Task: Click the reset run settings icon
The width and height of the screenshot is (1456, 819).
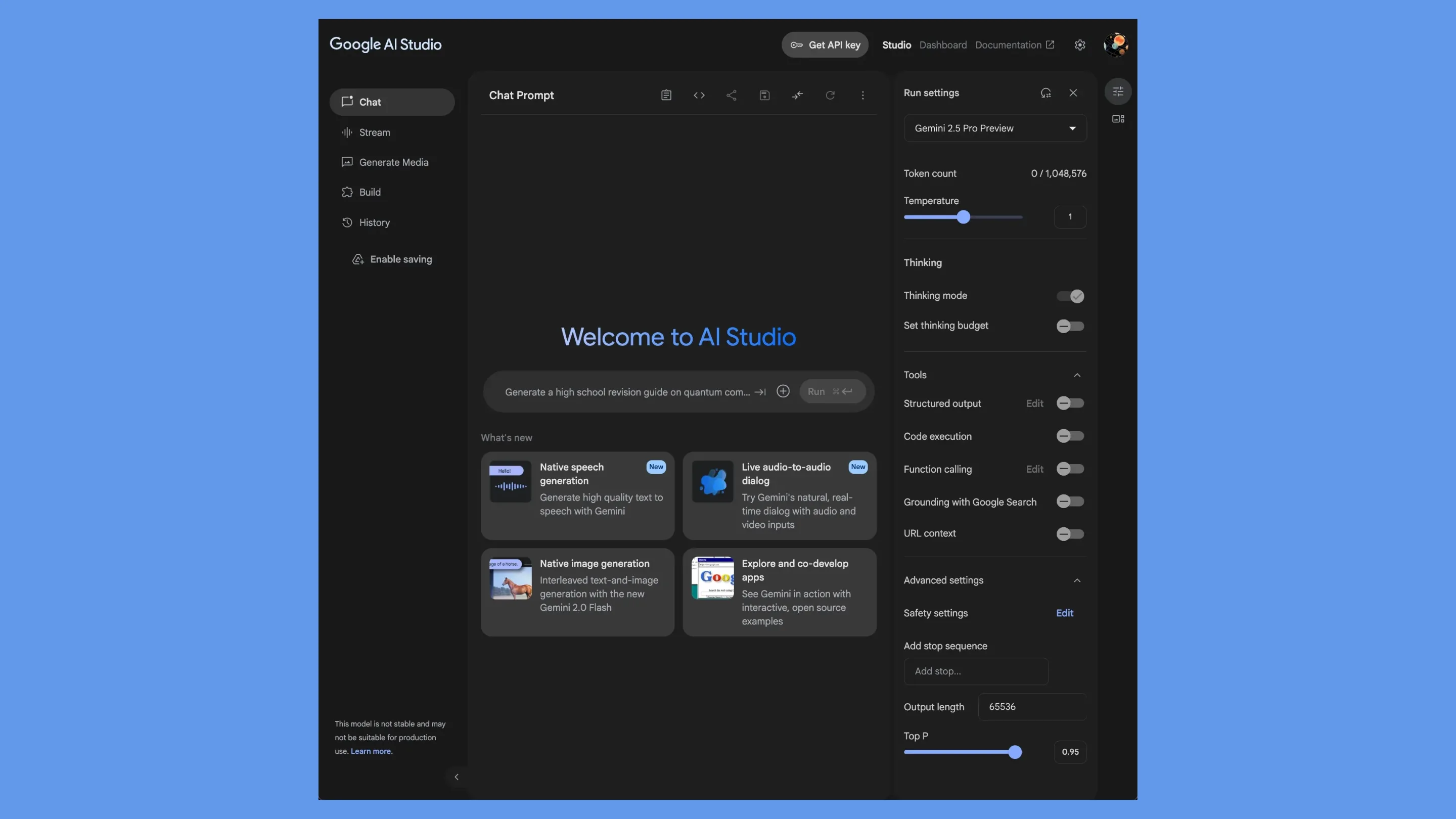Action: point(1045,93)
